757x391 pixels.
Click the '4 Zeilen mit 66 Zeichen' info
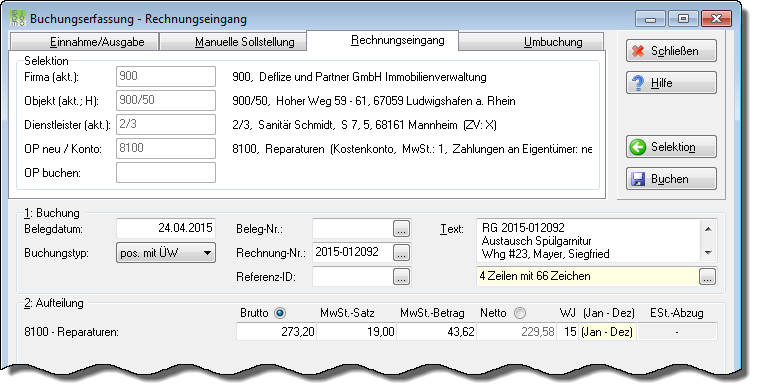588,277
